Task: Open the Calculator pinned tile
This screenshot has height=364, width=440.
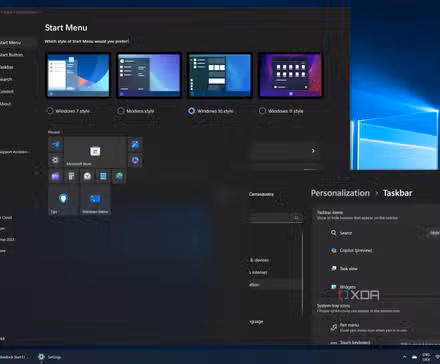Action: tap(71, 176)
